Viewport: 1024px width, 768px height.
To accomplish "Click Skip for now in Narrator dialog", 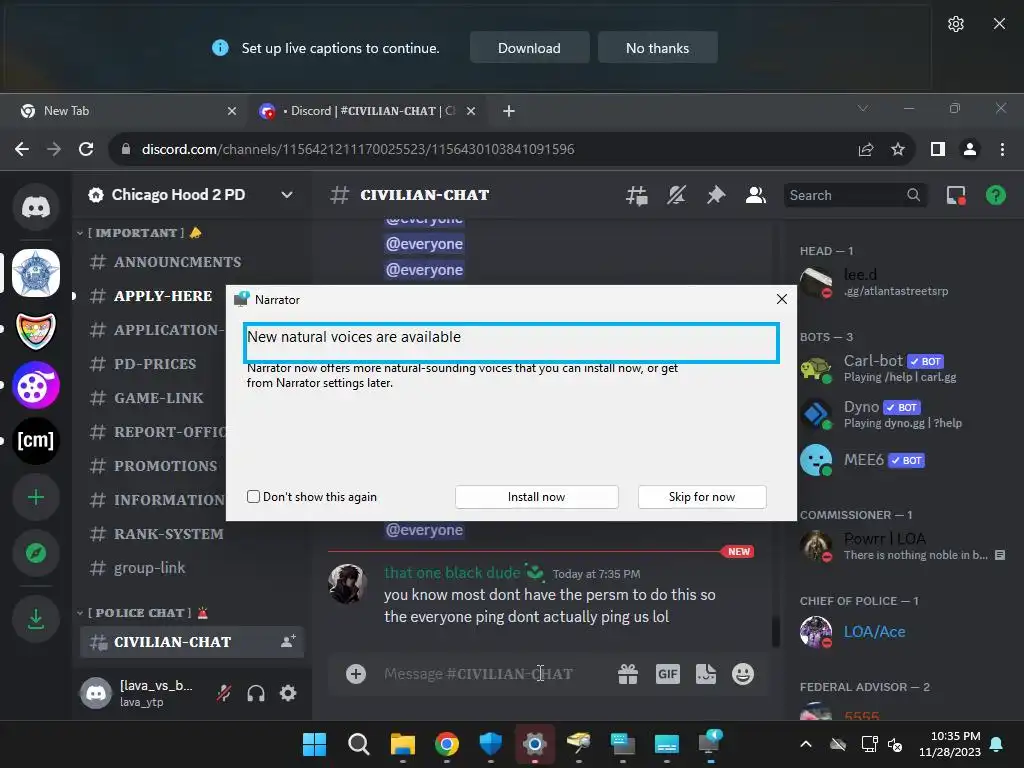I will click(x=702, y=497).
